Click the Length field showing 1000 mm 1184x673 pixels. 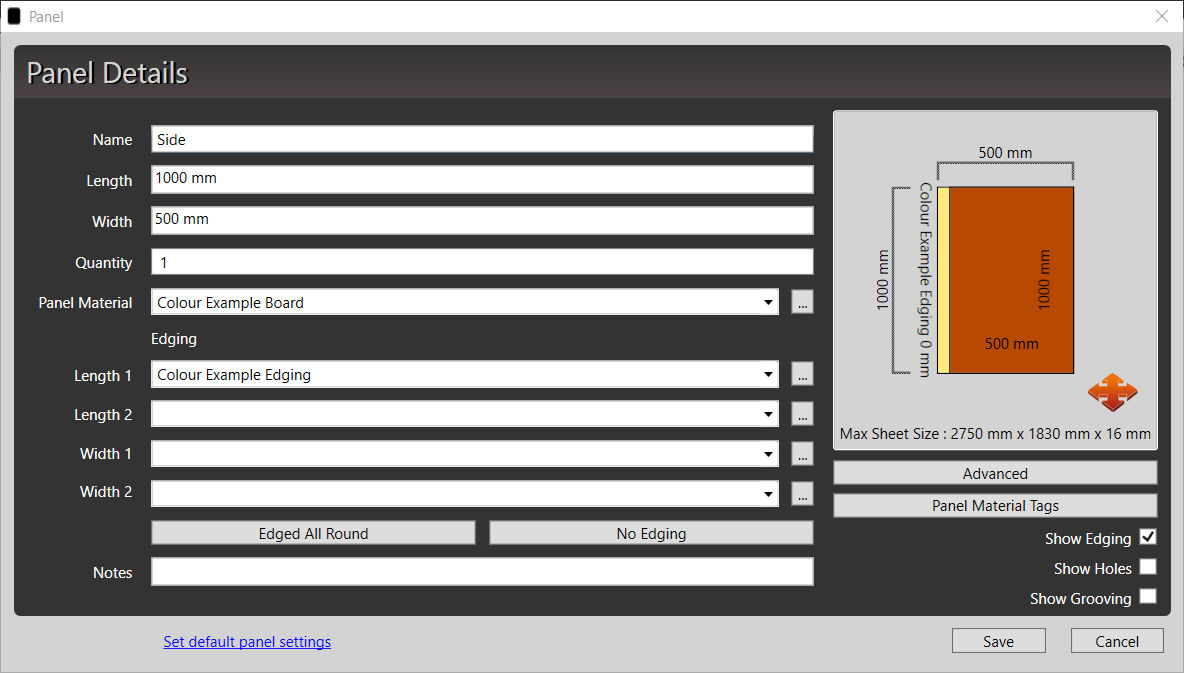tap(482, 179)
